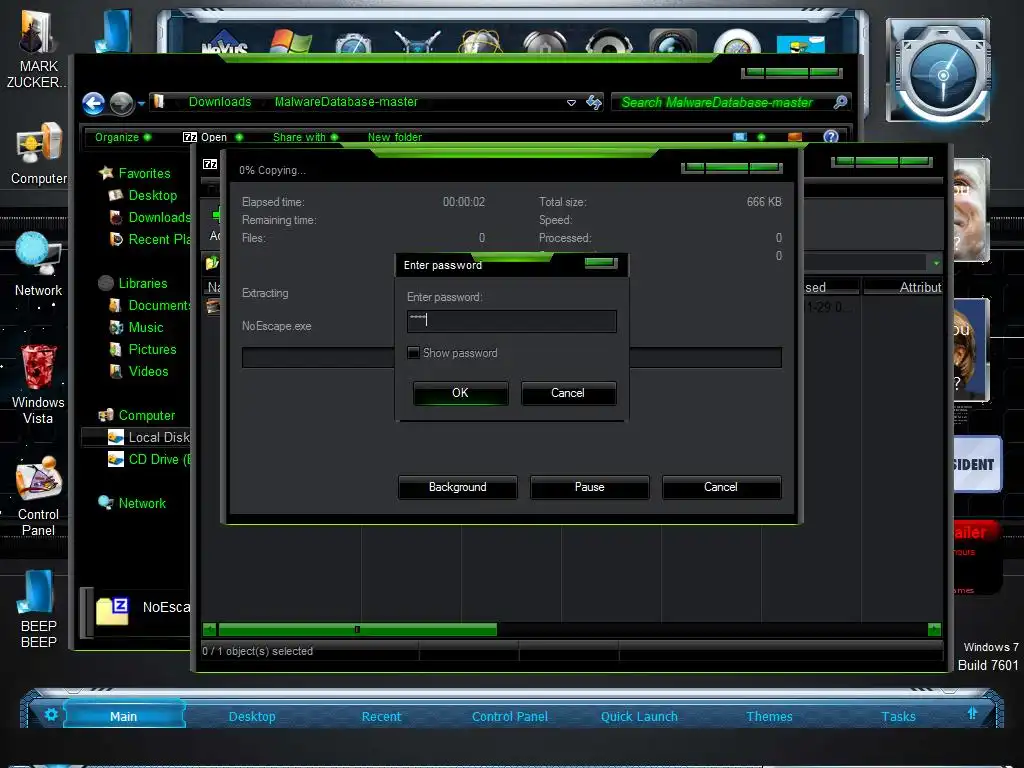
Task: Toggle the preview pane icon
Action: click(795, 137)
